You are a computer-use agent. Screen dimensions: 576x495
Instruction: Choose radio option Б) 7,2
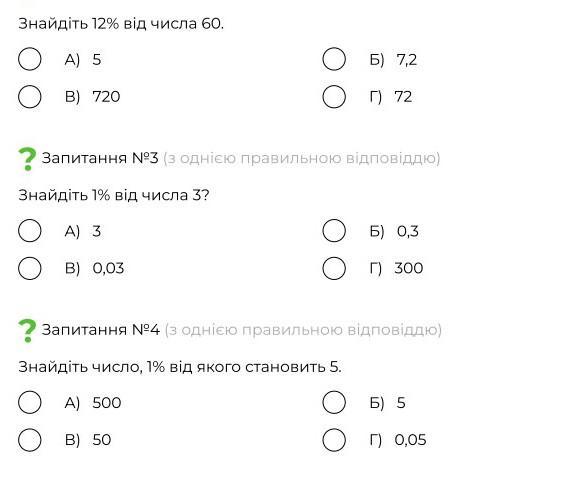point(334,59)
